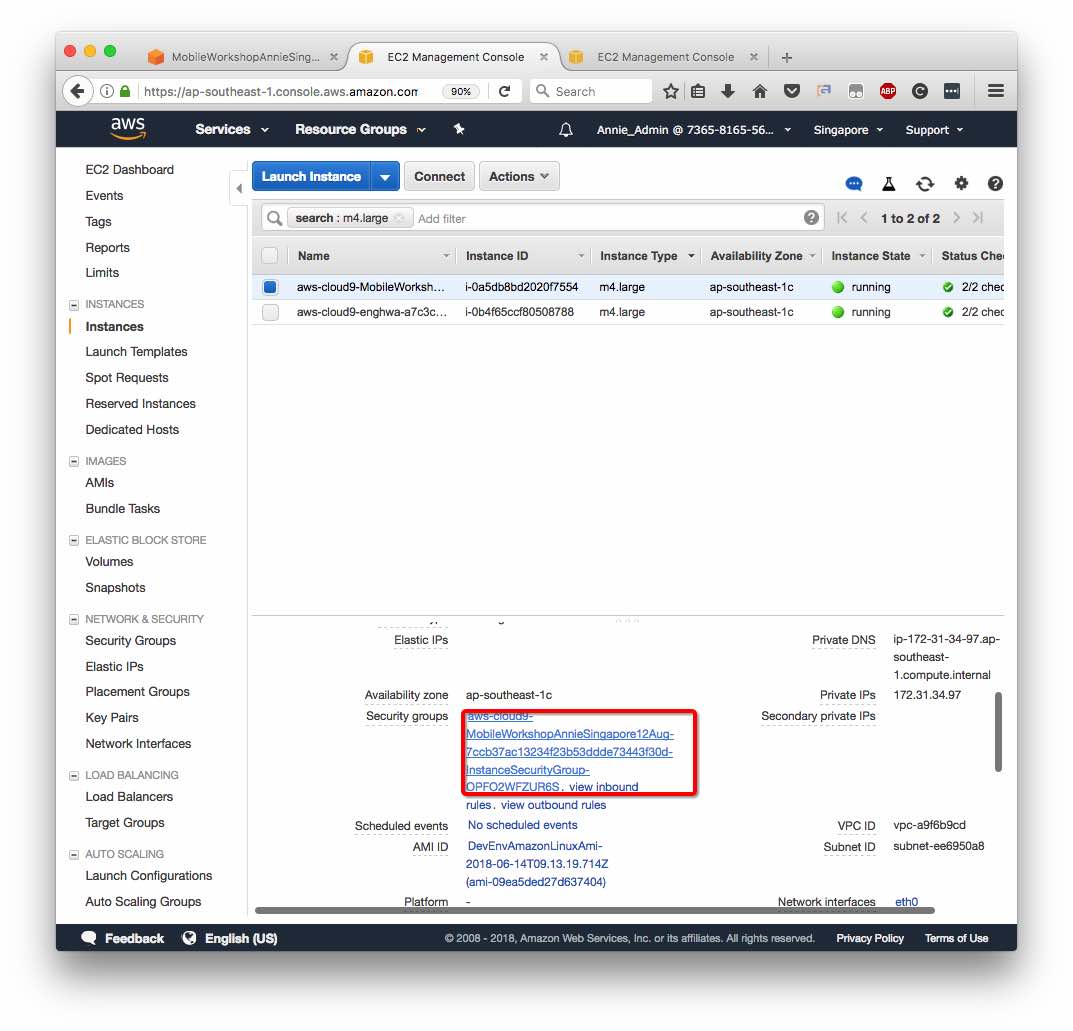Screen dimensions: 1073x1031
Task: Click the details pane horizontal scrollbar
Action: pyautogui.click(x=595, y=911)
